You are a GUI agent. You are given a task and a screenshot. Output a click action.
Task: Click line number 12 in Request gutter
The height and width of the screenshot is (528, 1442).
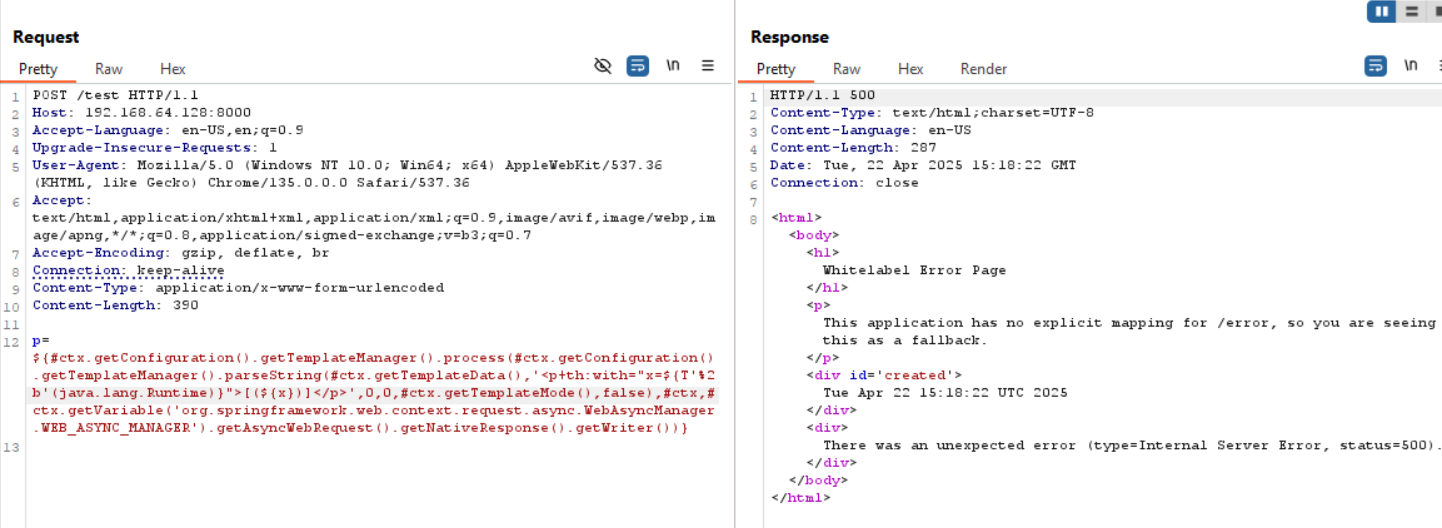point(13,342)
